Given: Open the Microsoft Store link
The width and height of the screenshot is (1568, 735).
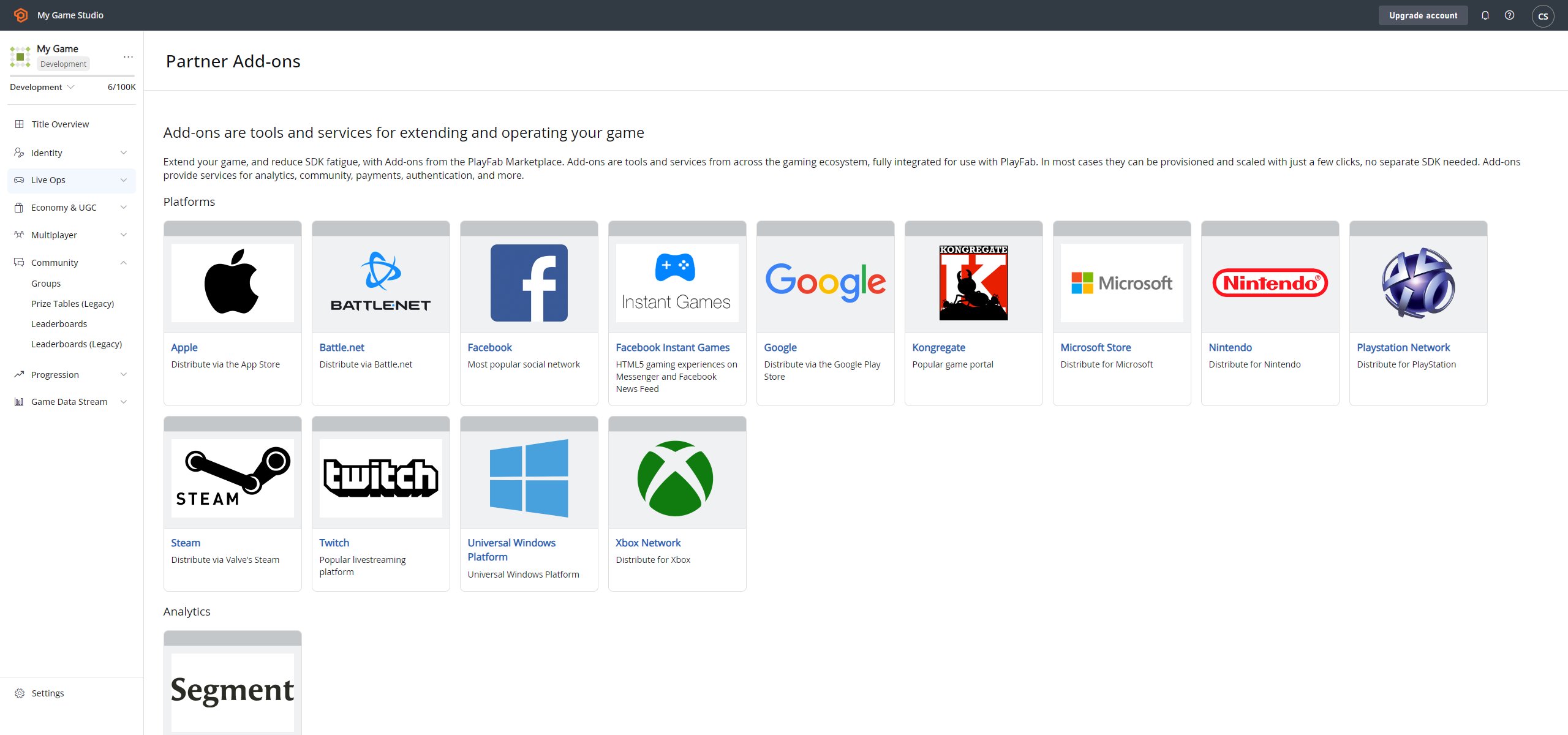Looking at the screenshot, I should coord(1096,347).
